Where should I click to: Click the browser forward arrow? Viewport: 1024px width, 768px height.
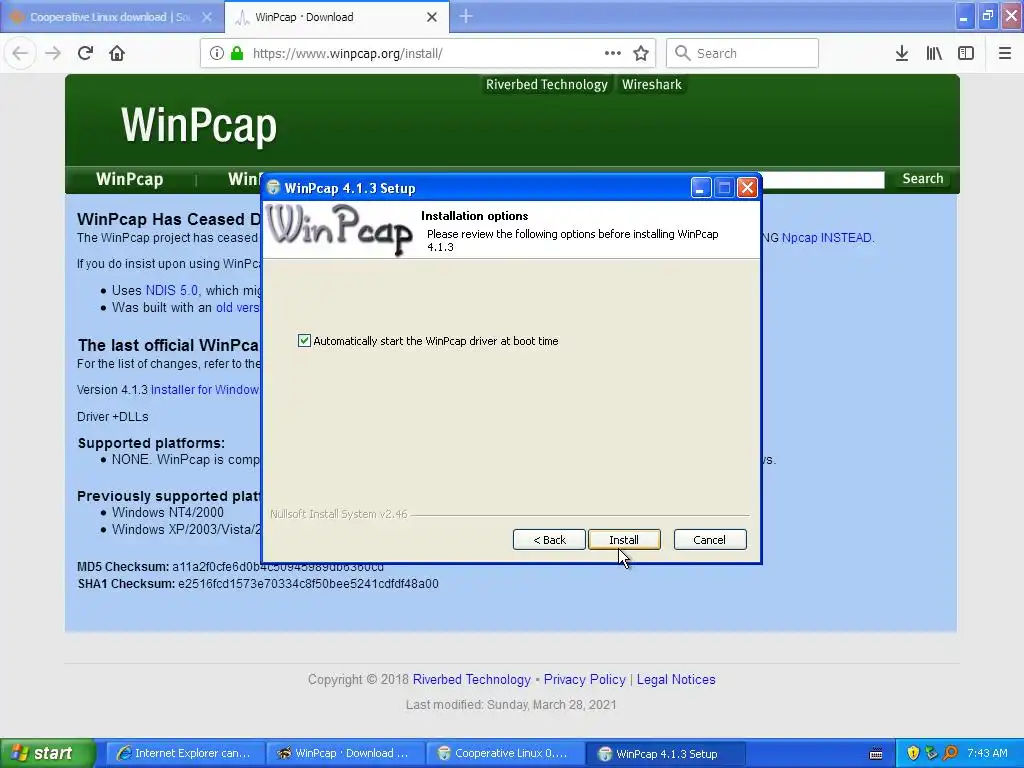pyautogui.click(x=53, y=53)
